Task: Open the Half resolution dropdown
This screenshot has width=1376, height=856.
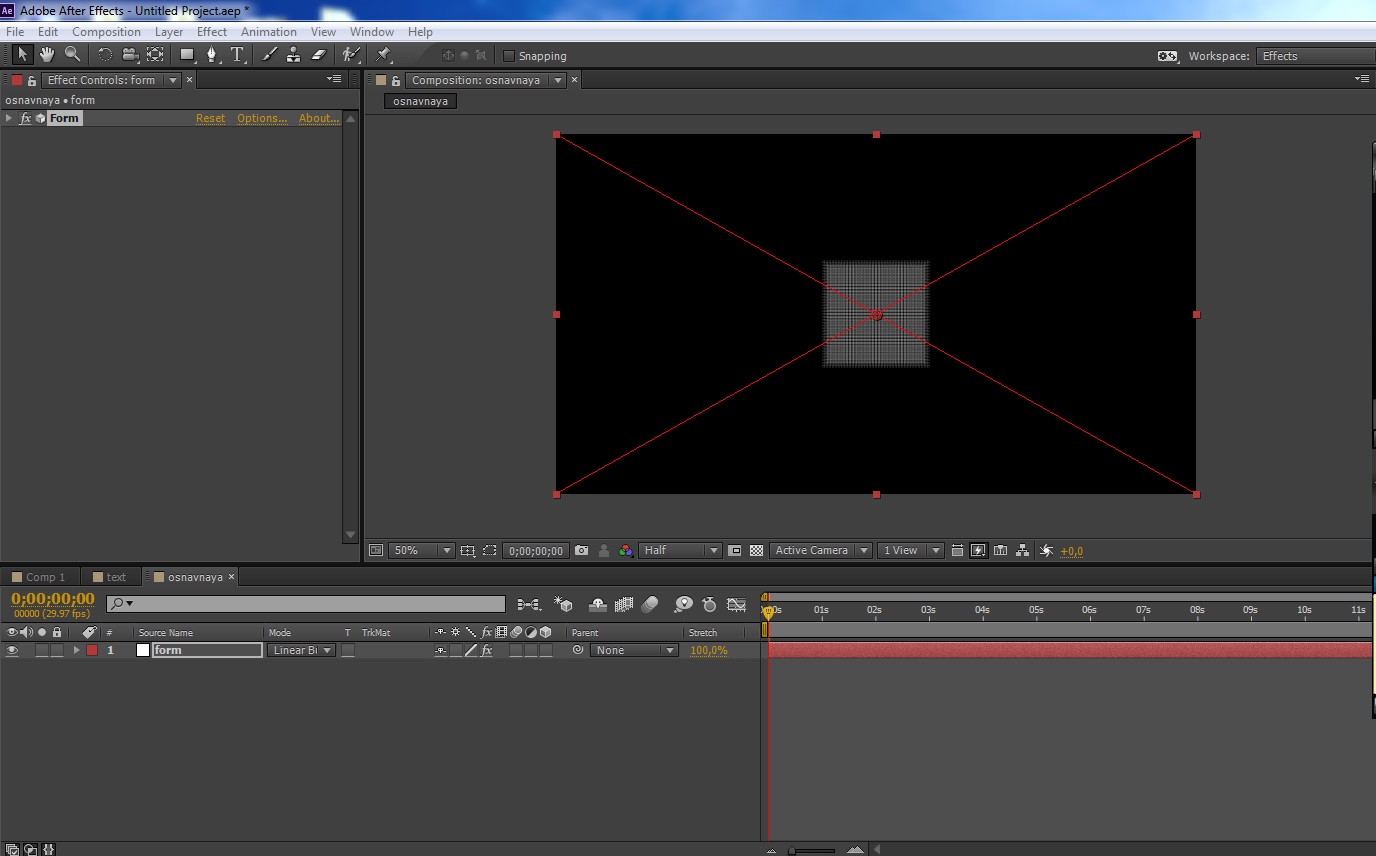Action: coord(680,550)
